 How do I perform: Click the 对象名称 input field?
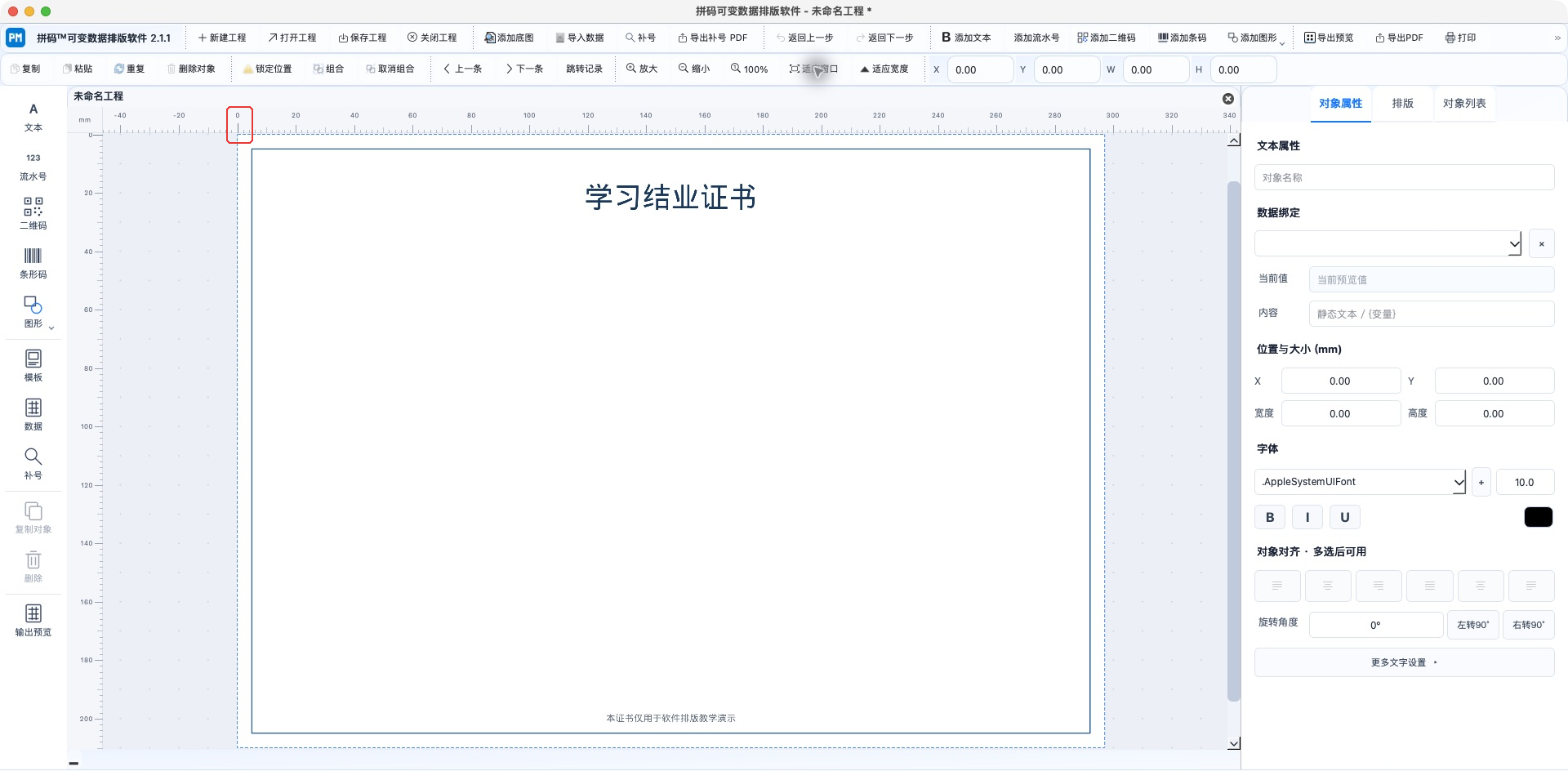tap(1405, 177)
